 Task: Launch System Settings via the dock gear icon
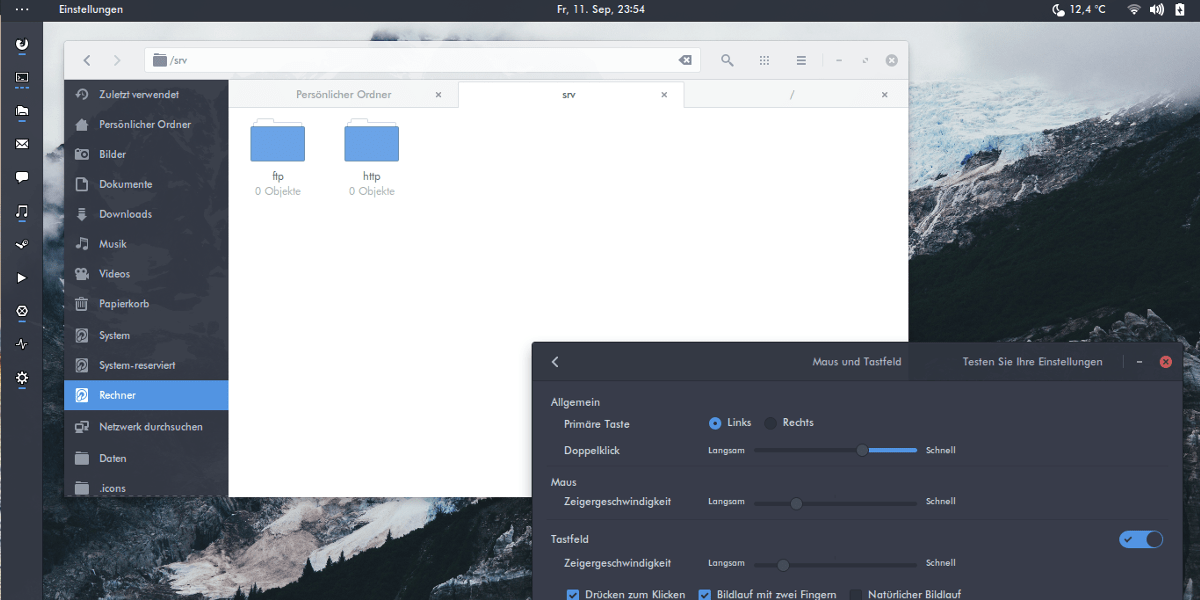pyautogui.click(x=21, y=379)
